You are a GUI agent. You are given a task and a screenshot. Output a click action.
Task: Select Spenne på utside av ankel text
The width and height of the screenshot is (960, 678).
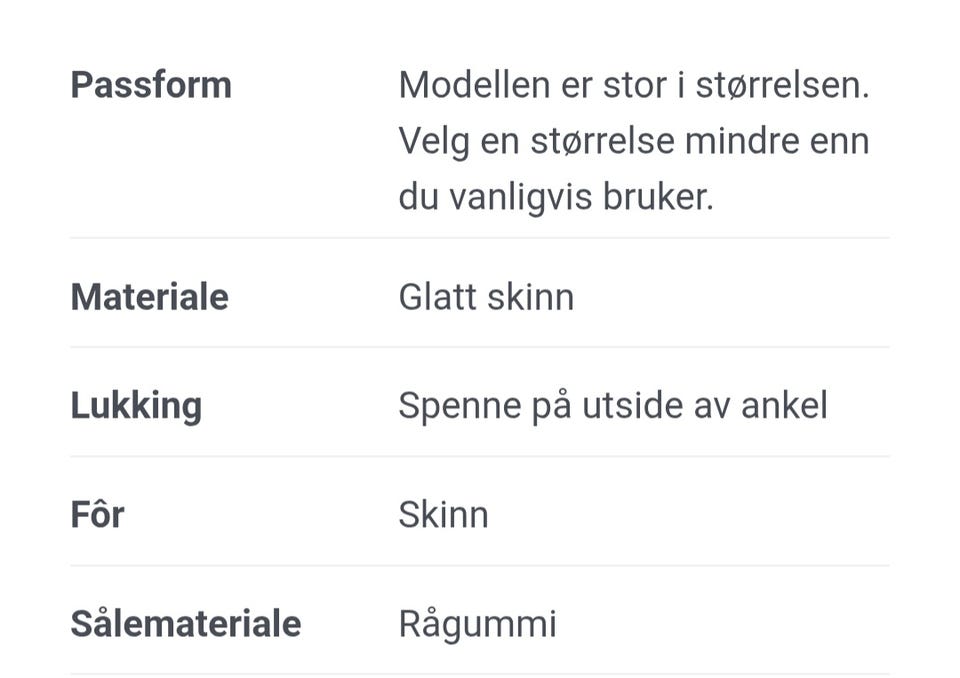[612, 406]
